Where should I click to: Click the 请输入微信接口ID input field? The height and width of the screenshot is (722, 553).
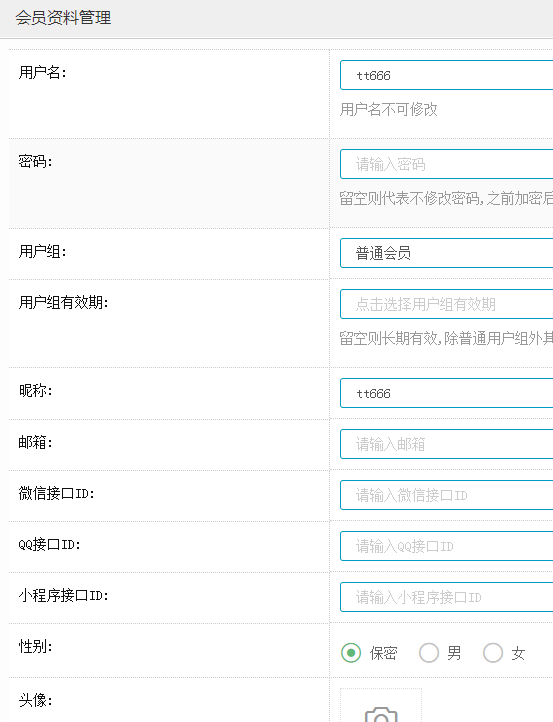(446, 495)
